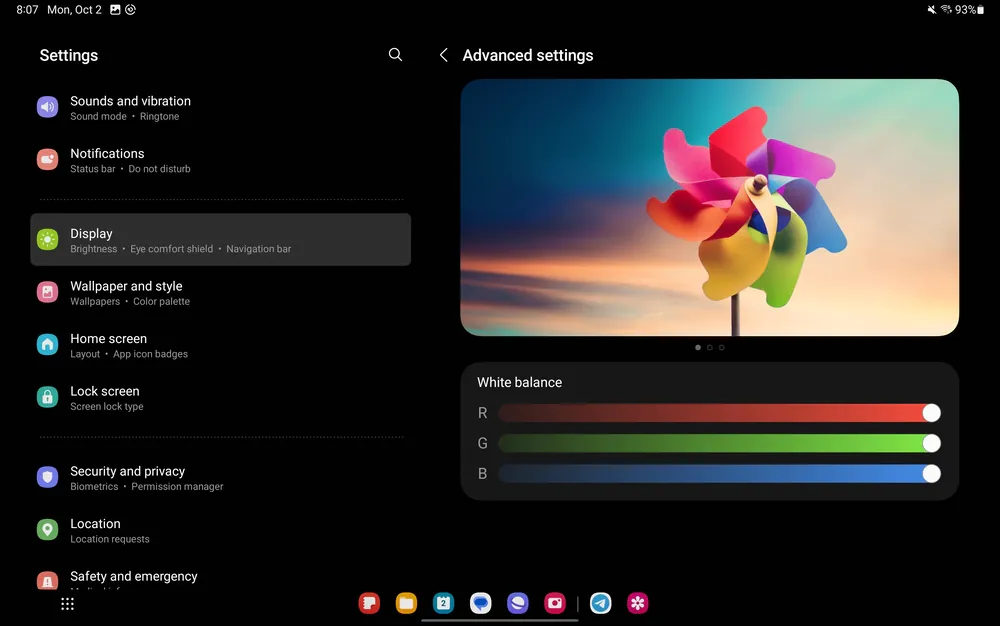This screenshot has height=626, width=1000.
Task: Open the app drawer grid icon
Action: [68, 604]
